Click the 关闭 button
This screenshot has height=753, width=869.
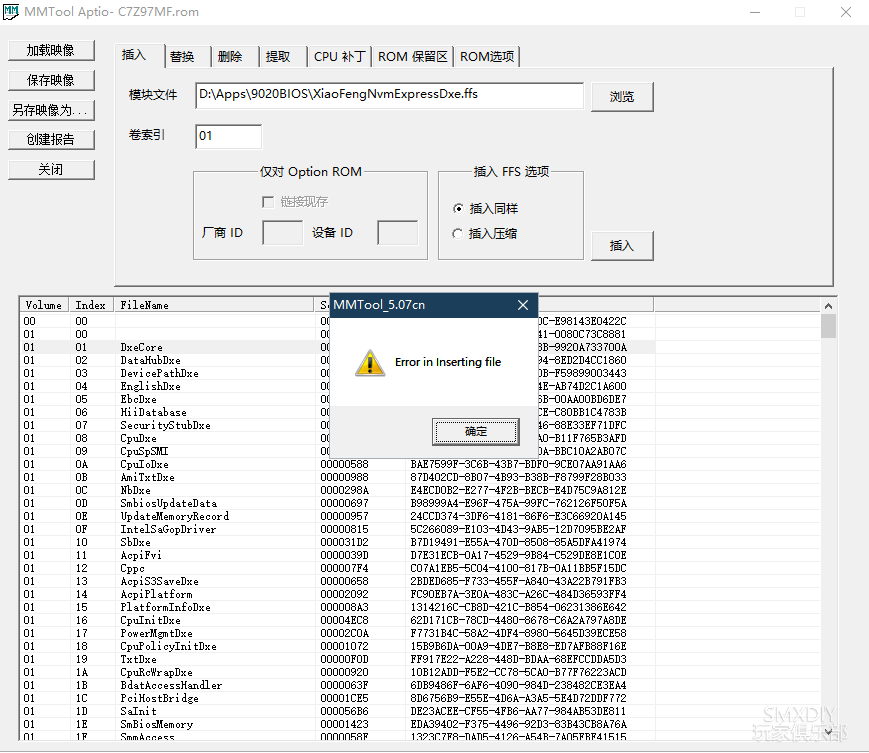pos(51,170)
